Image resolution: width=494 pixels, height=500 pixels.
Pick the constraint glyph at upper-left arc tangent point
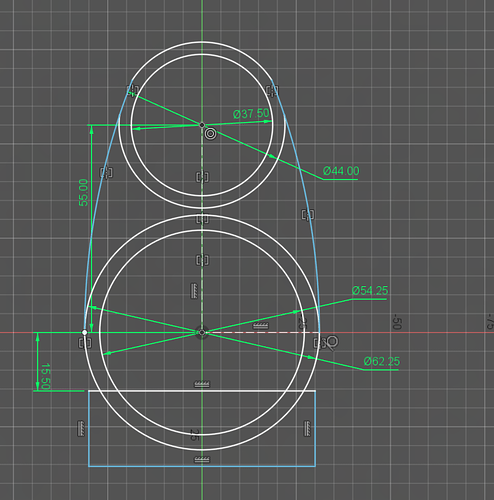[x=133, y=90]
